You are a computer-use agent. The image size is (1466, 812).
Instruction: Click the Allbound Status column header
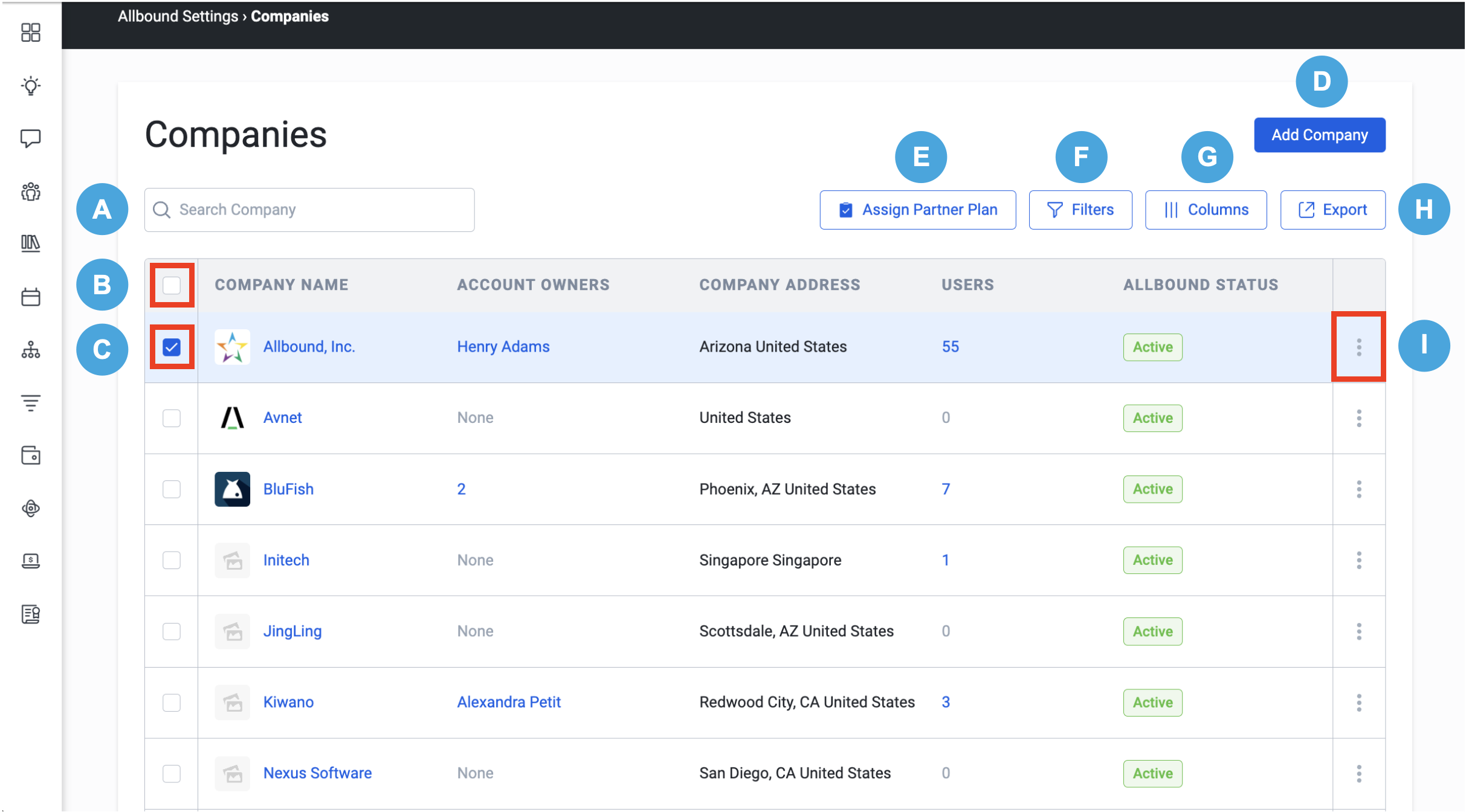[1201, 285]
